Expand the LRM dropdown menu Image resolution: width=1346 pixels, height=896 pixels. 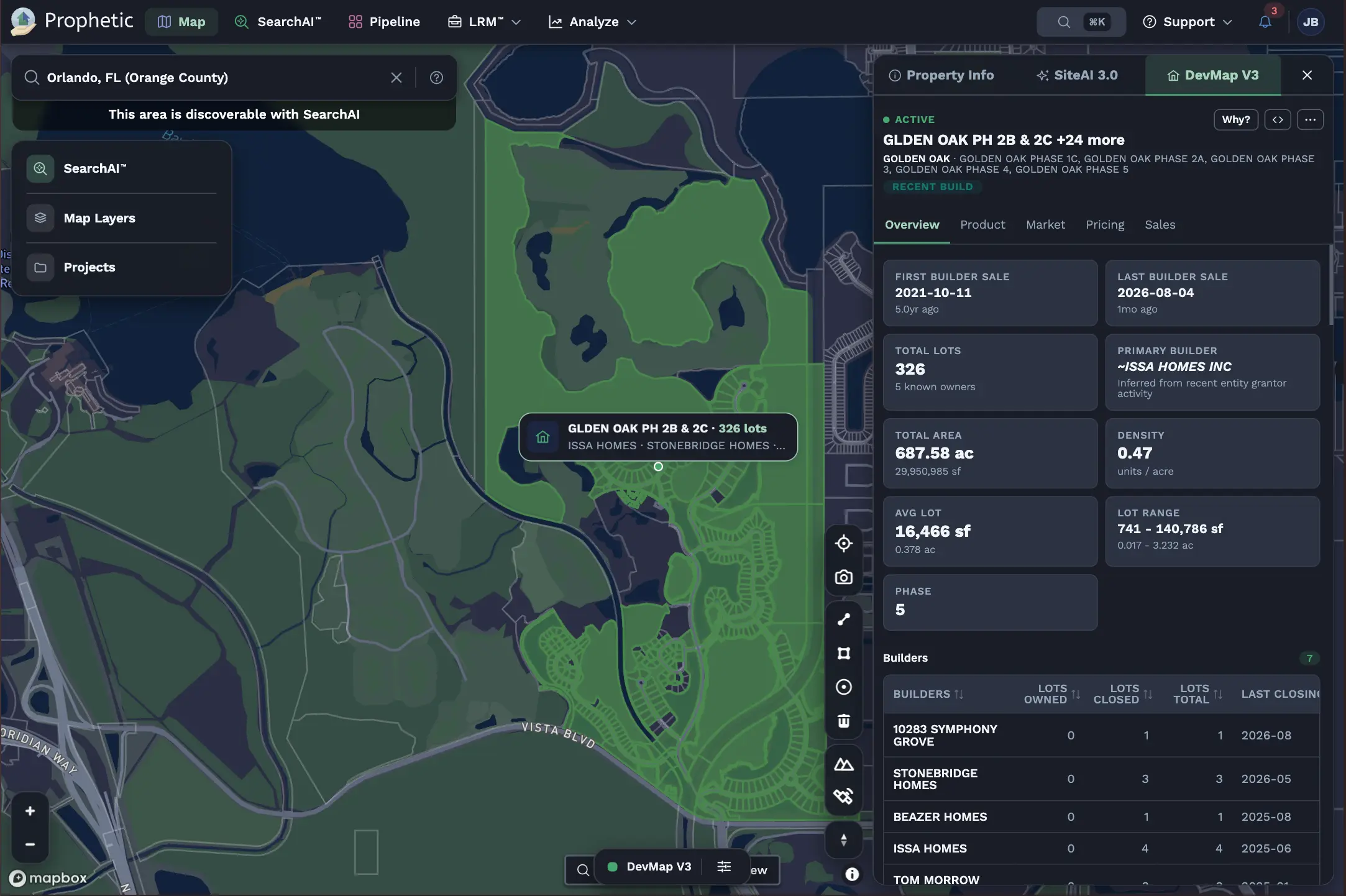click(x=484, y=22)
